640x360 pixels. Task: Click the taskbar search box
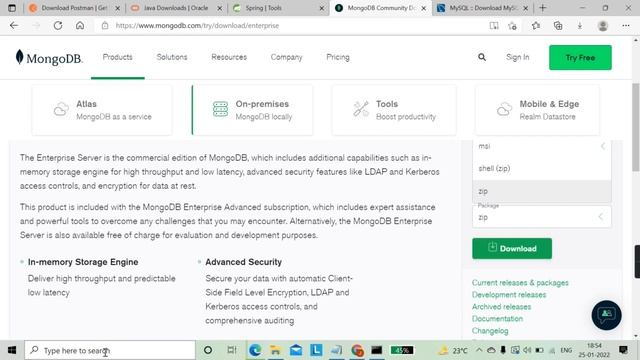(x=109, y=350)
